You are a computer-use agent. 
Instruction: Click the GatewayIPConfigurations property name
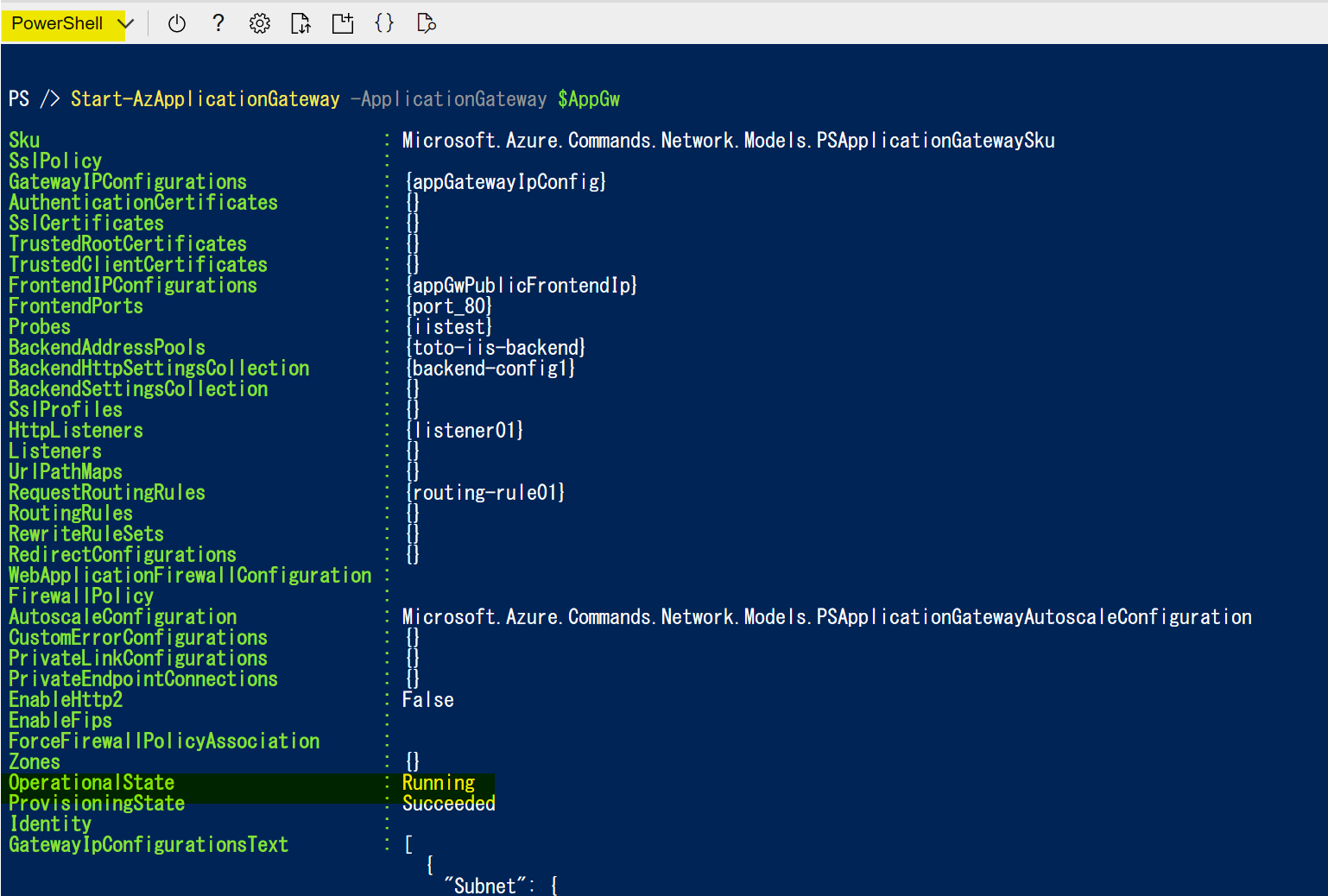coord(128,182)
